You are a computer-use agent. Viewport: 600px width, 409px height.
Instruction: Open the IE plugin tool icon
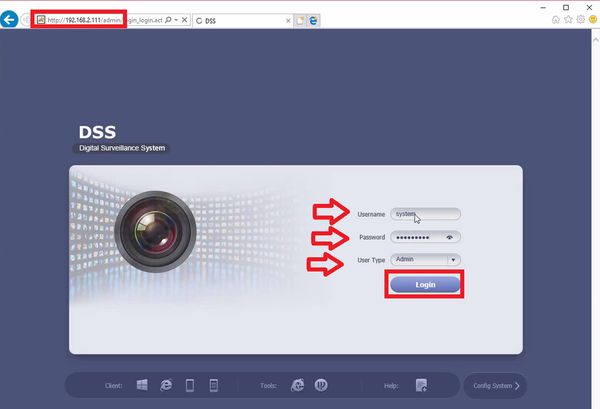[x=297, y=385]
